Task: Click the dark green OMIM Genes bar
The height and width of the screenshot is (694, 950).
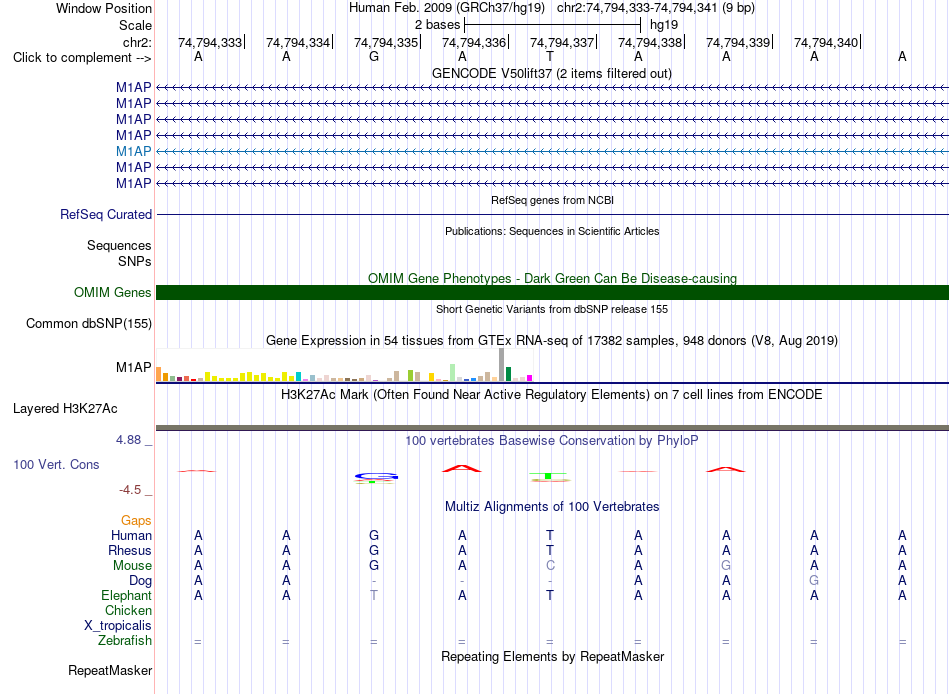Action: click(552, 293)
